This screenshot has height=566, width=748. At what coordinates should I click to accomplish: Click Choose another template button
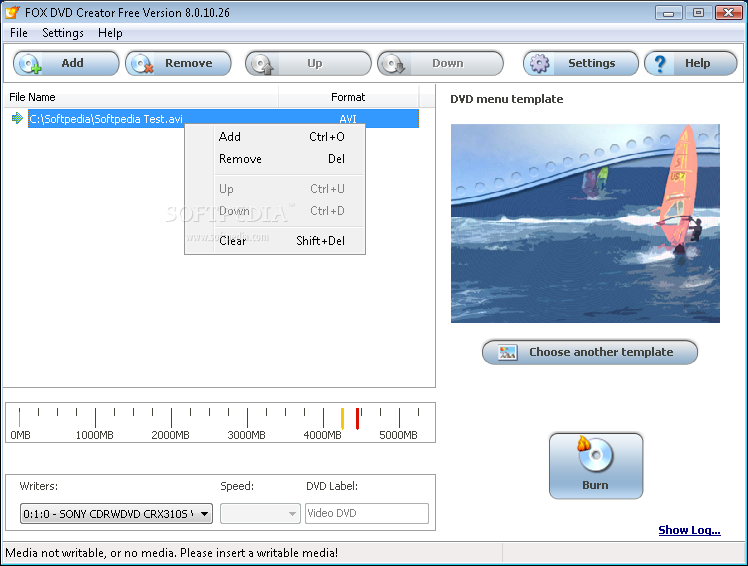(590, 352)
